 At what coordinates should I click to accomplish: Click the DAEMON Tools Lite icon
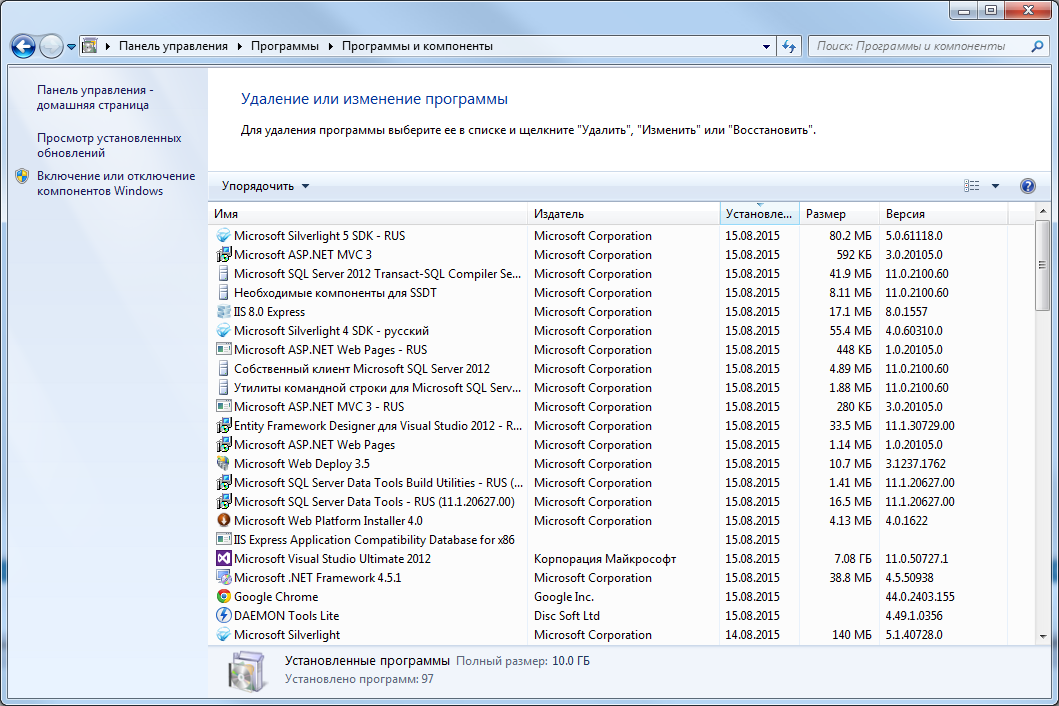coord(224,616)
